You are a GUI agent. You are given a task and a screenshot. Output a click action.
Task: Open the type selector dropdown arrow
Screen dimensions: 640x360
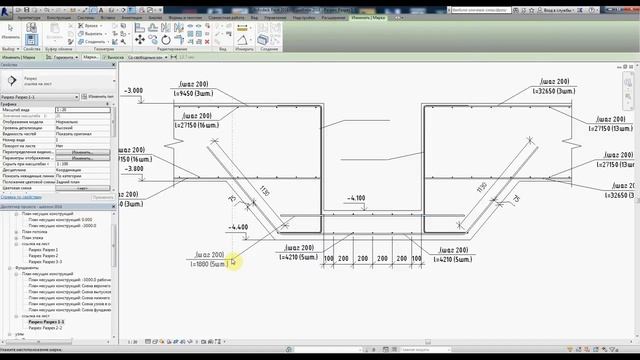(114, 81)
